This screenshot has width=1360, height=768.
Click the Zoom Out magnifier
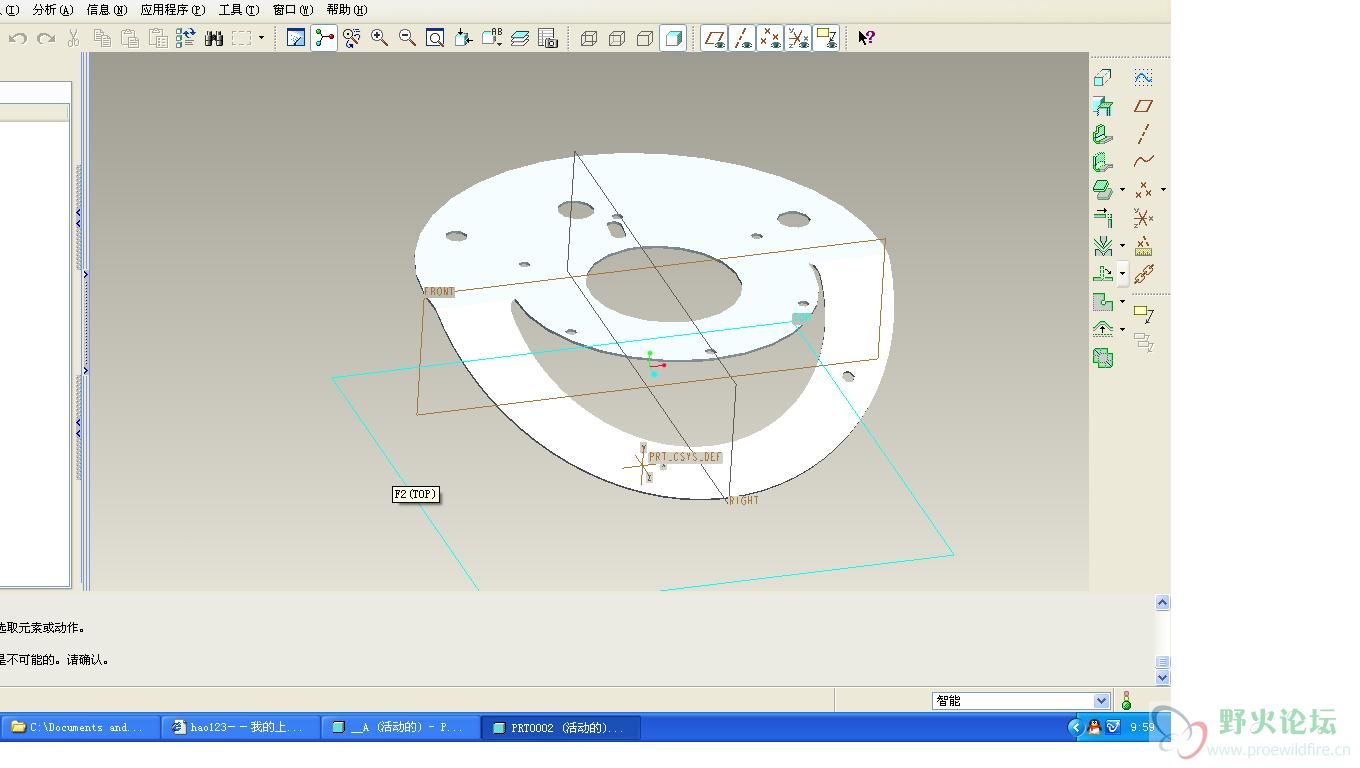click(x=408, y=38)
